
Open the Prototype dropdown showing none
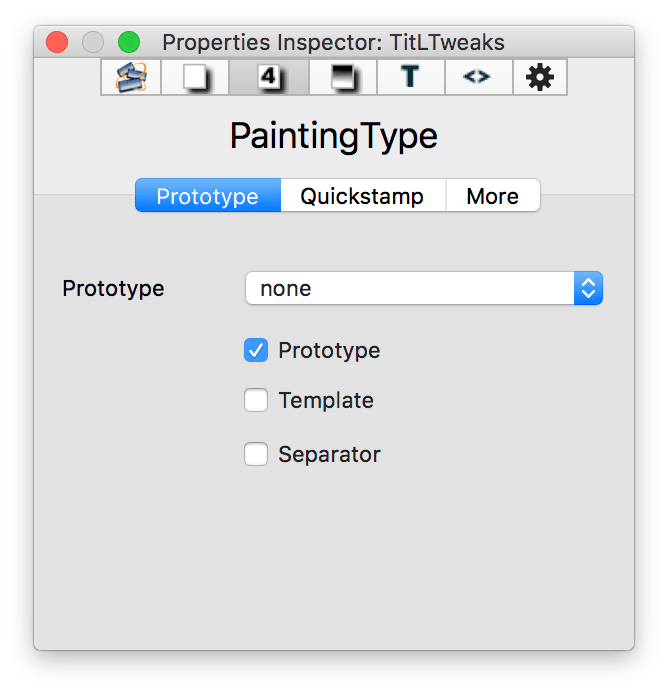pos(410,289)
